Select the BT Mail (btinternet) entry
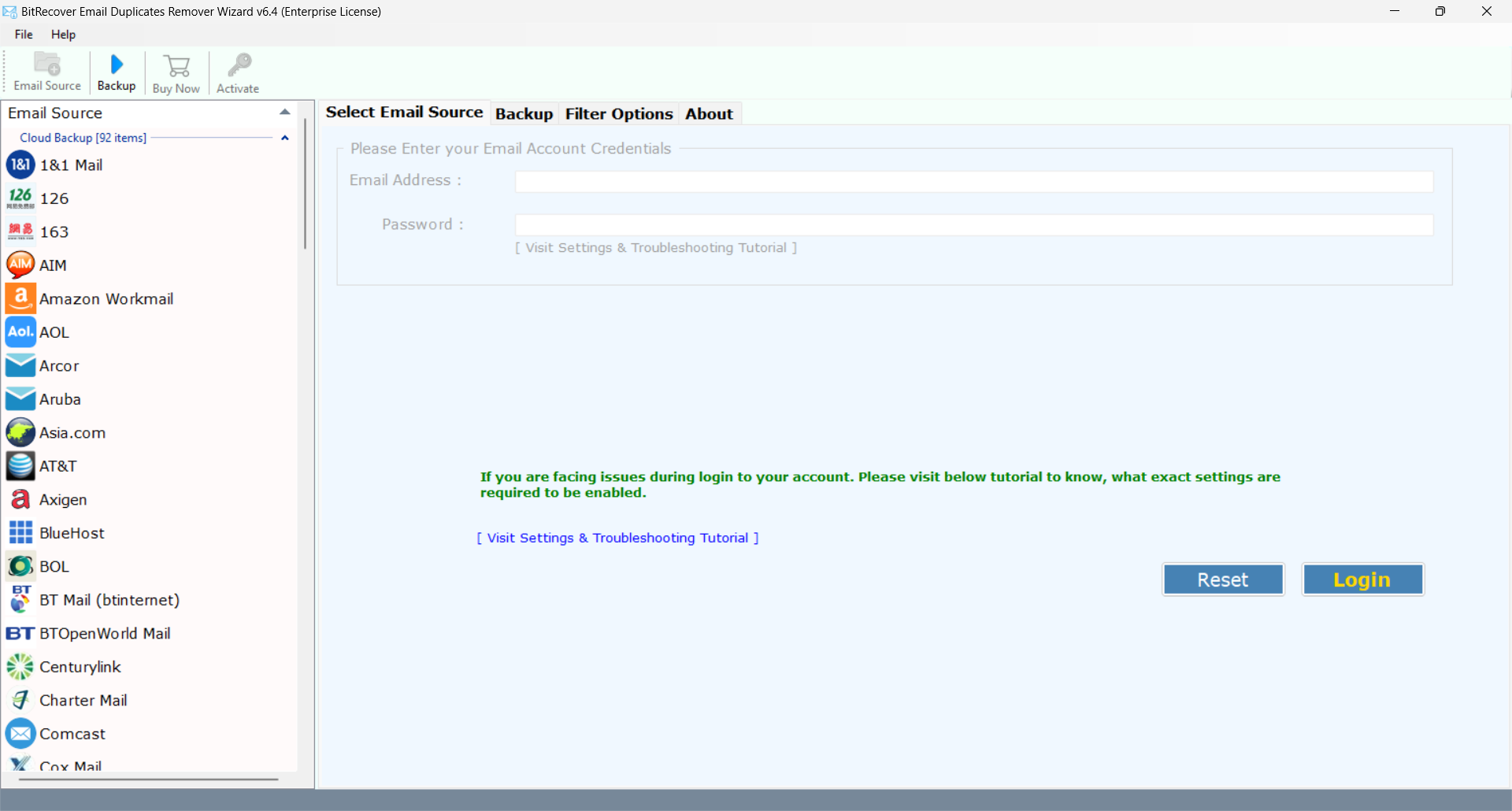The height and width of the screenshot is (811, 1512). pyautogui.click(x=109, y=600)
